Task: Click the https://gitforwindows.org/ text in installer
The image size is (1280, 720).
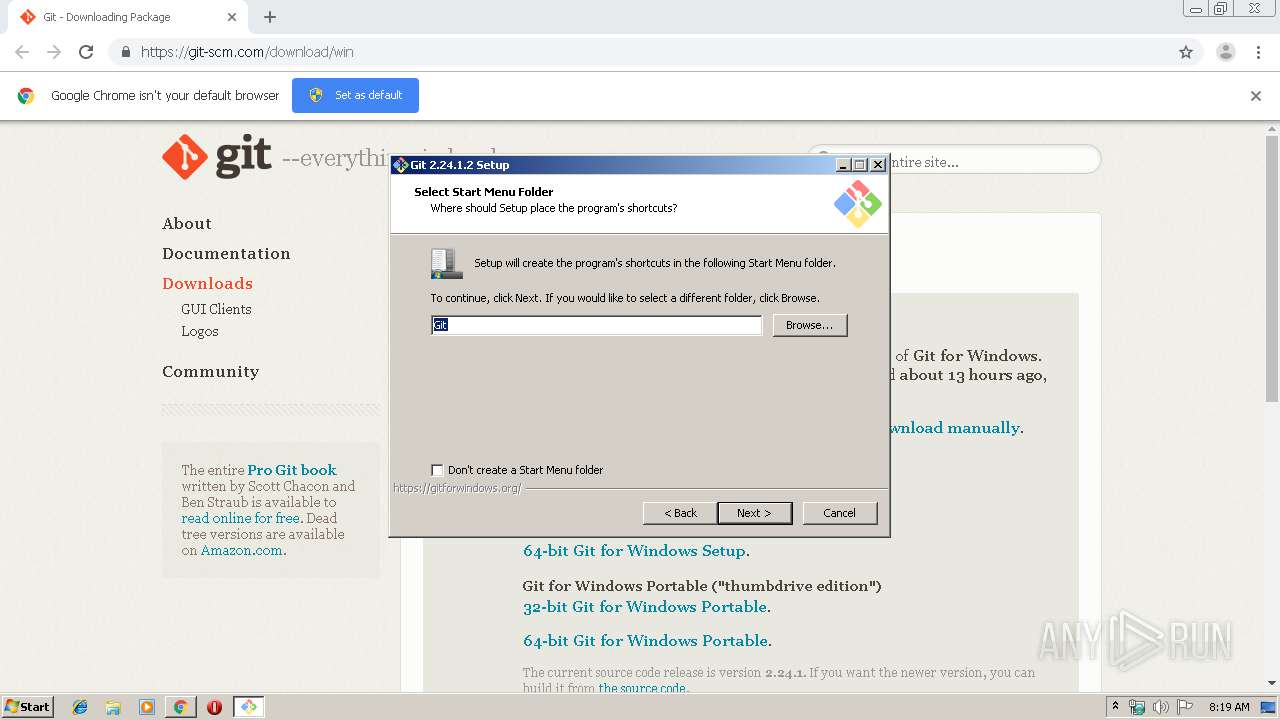Action: [457, 489]
